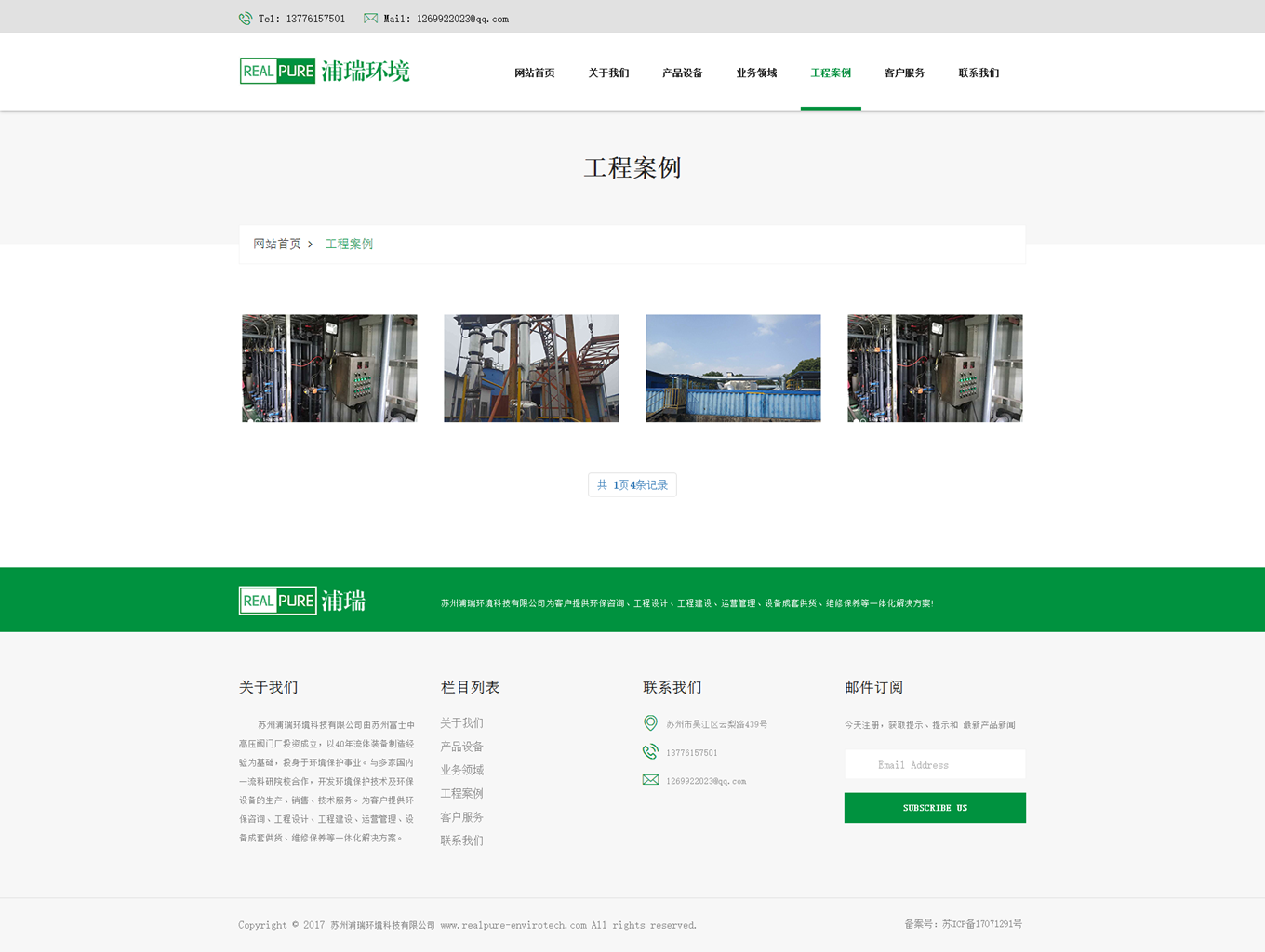Click the footer phone icon
Screen dimensions: 1265x952
click(x=650, y=752)
